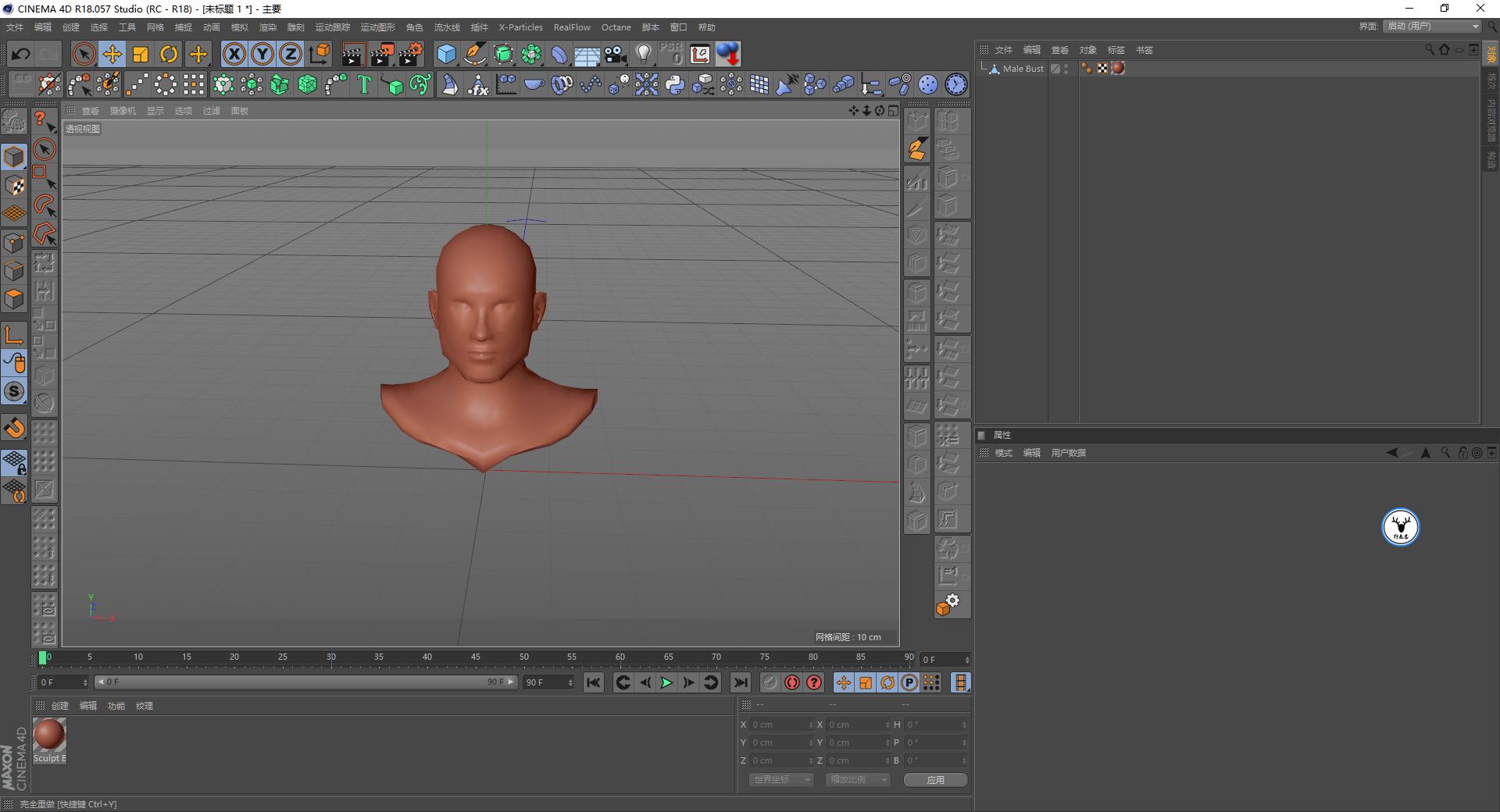This screenshot has width=1500, height=812.
Task: Open the 界面 layout dropdown
Action: [1432, 27]
